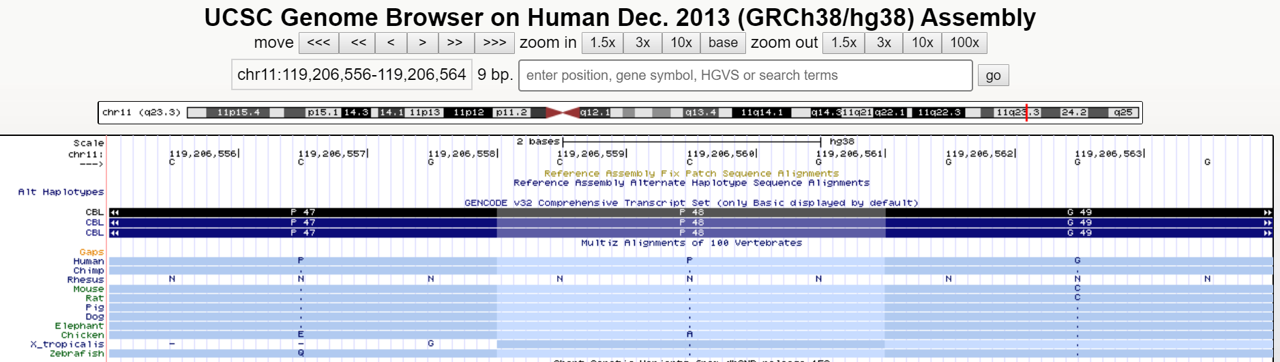This screenshot has height=362, width=1280.
Task: Click the Pig species label
Action: click(95, 307)
